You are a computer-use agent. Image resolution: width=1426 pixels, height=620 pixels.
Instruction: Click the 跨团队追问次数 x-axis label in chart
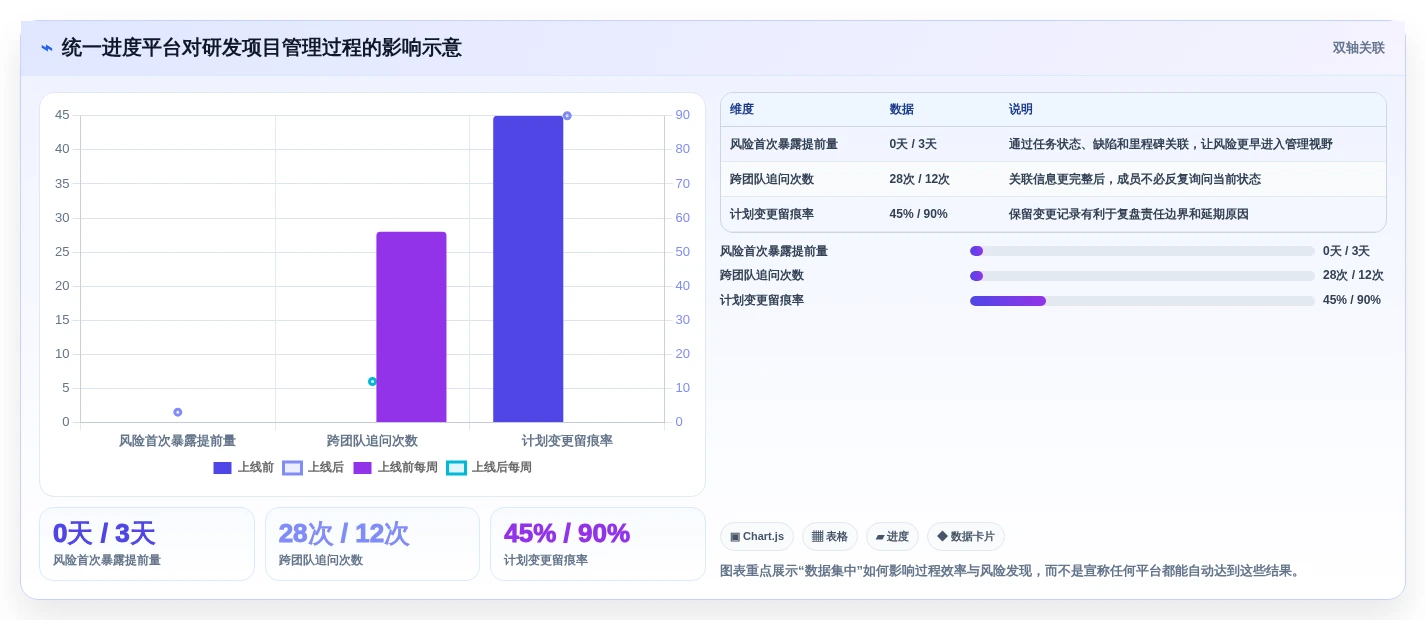pos(372,441)
